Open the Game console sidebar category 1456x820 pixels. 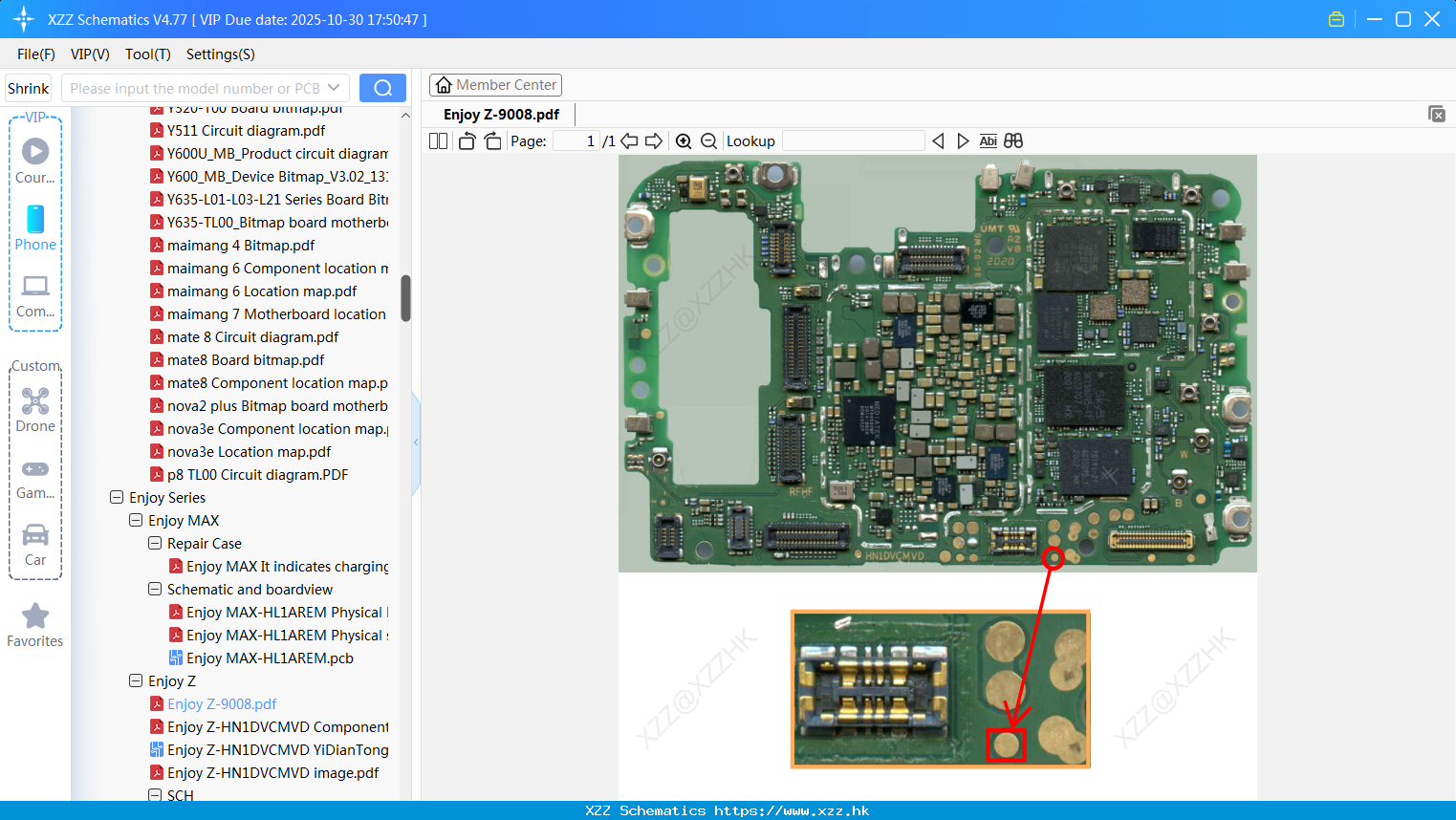(x=35, y=478)
